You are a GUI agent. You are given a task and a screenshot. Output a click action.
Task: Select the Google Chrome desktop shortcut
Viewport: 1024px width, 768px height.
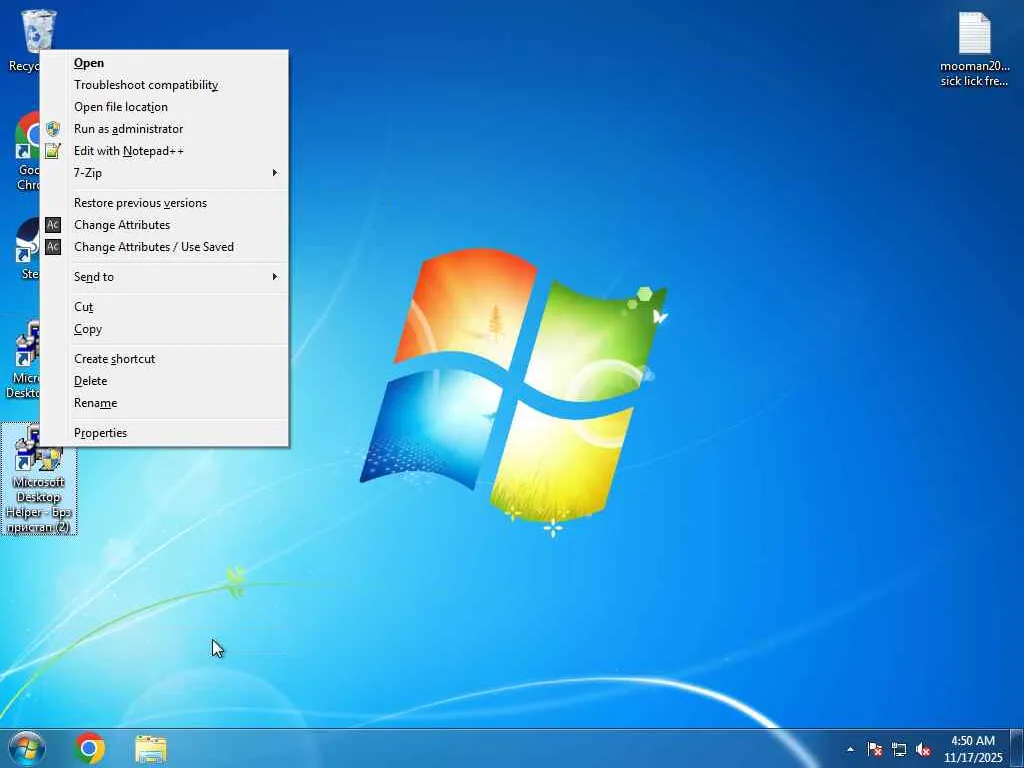tap(26, 152)
